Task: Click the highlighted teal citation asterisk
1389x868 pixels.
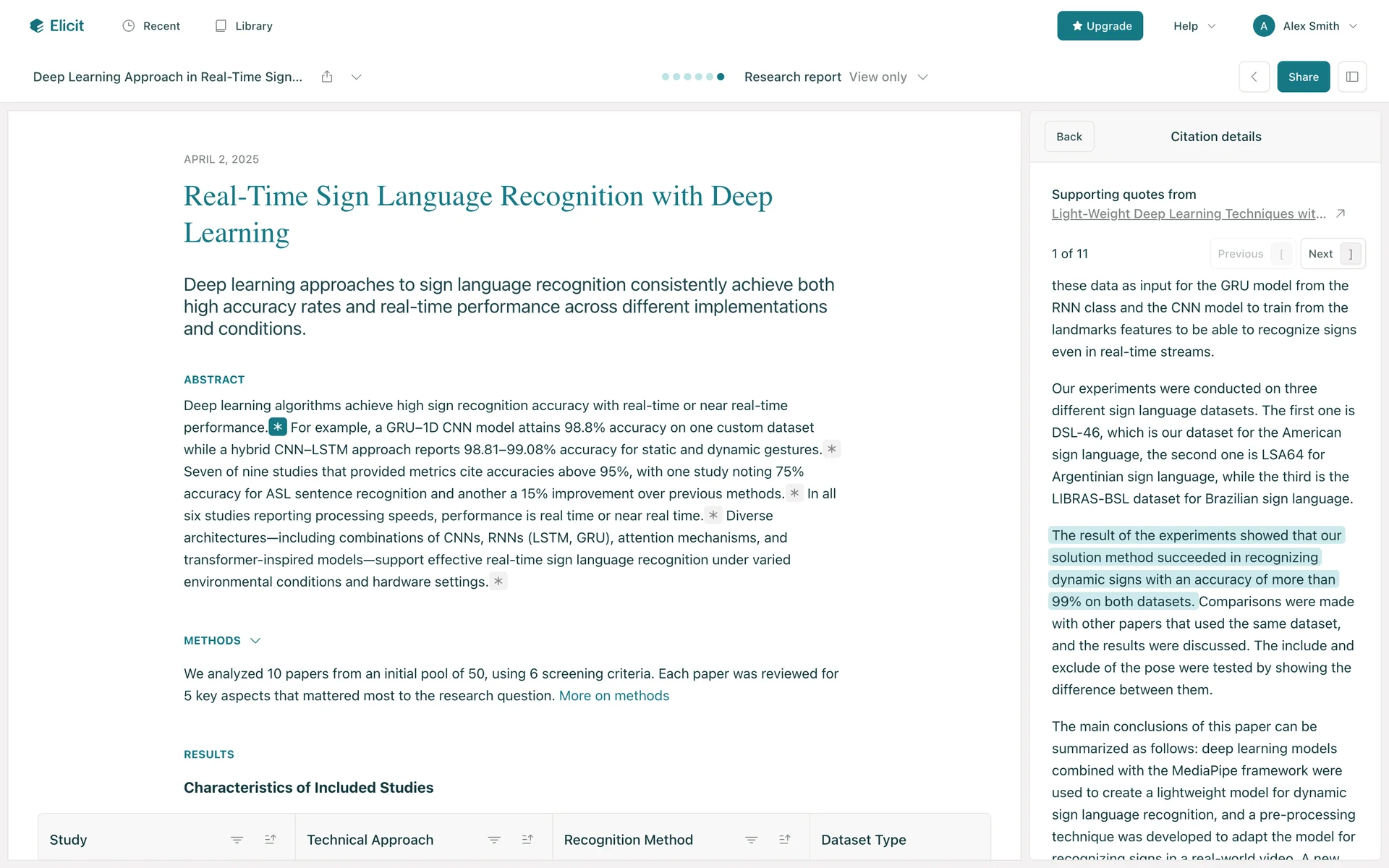Action: tap(278, 427)
